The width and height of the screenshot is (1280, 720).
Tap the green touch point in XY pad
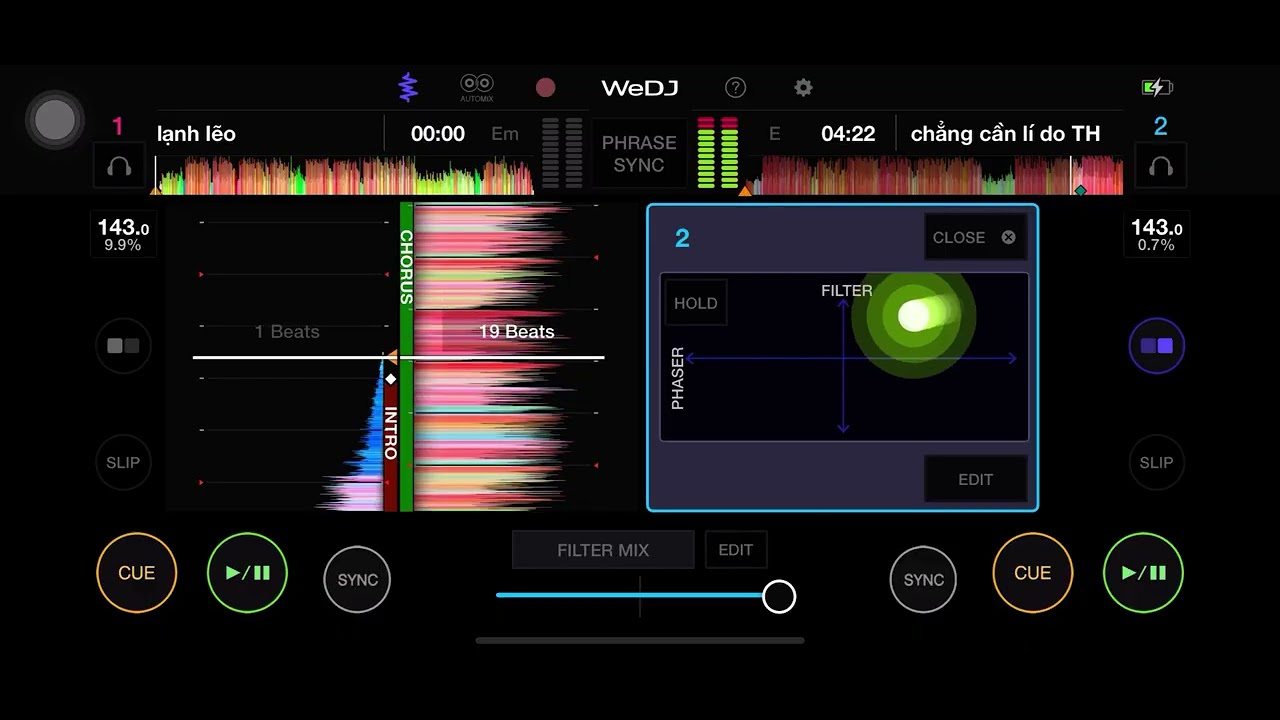913,316
